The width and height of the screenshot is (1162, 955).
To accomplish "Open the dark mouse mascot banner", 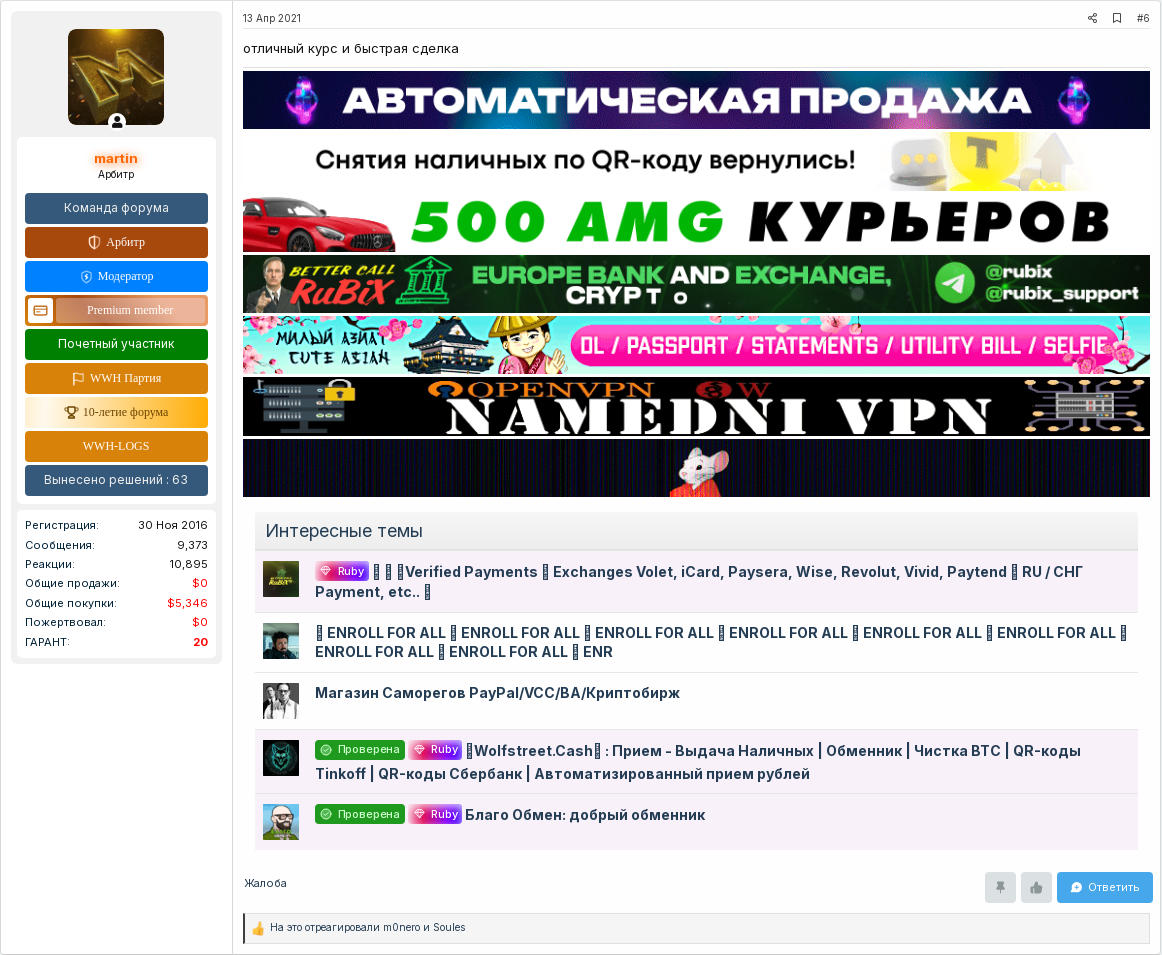I will coord(696,468).
